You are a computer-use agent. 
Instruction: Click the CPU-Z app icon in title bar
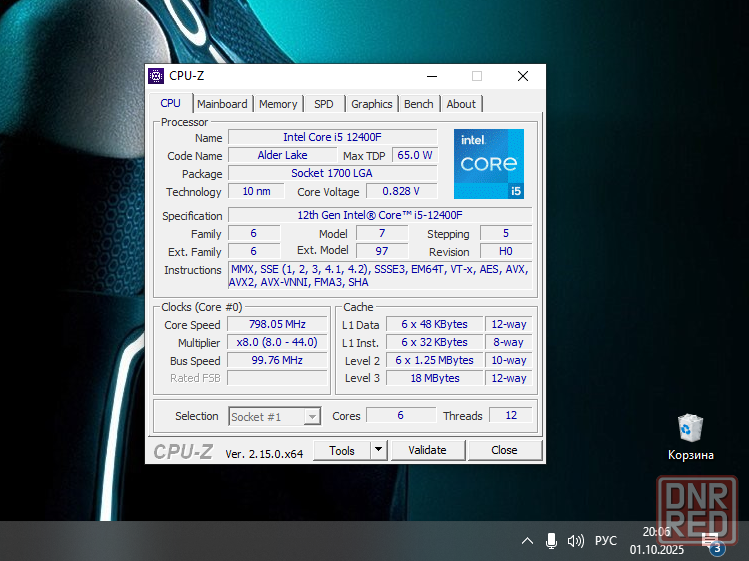(x=156, y=76)
